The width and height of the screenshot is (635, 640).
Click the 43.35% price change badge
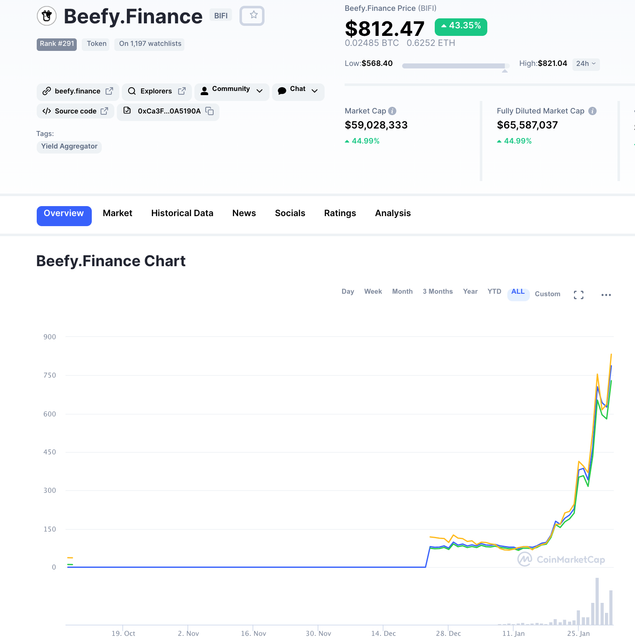pos(461,27)
